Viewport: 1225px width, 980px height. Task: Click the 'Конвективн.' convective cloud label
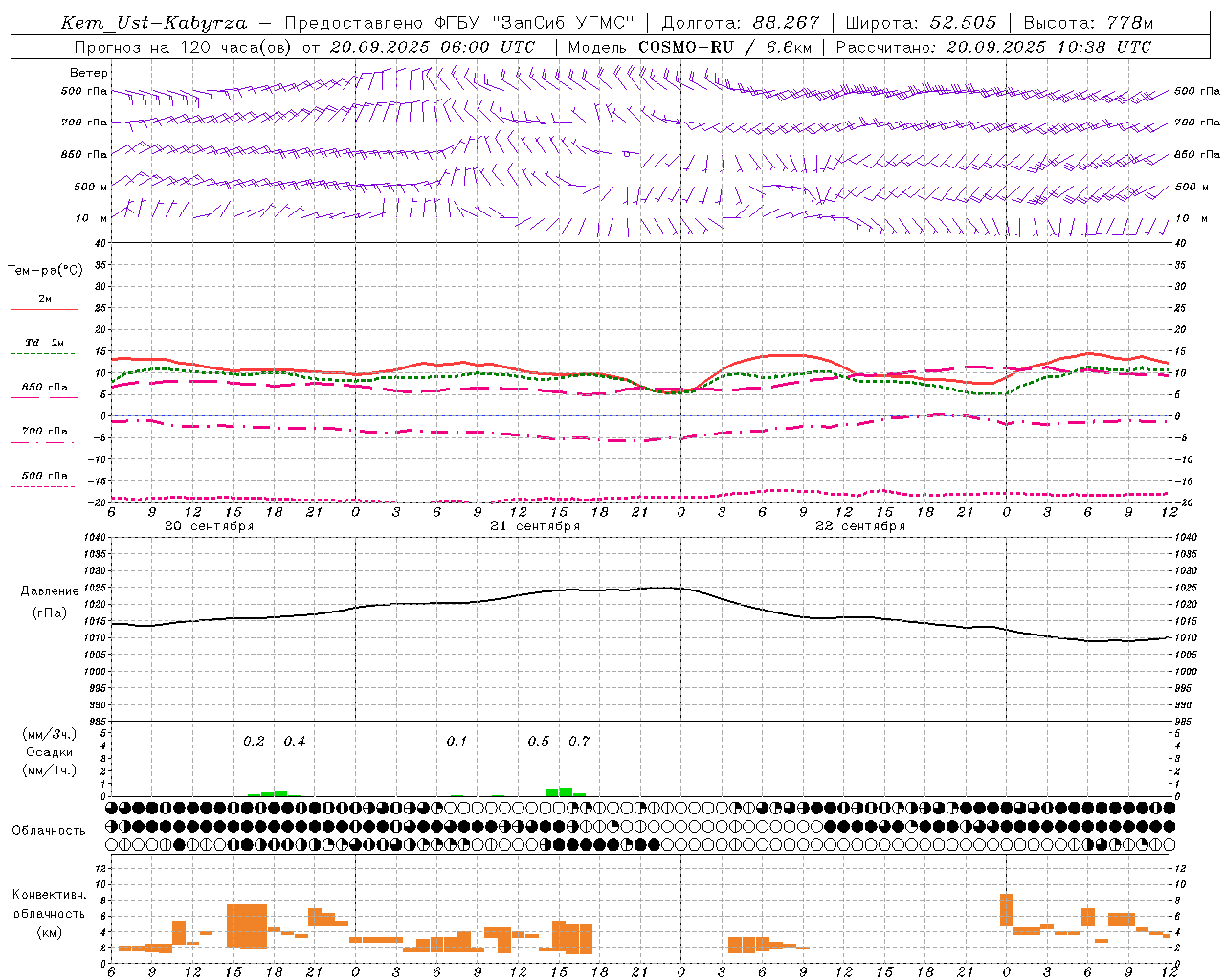[49, 895]
